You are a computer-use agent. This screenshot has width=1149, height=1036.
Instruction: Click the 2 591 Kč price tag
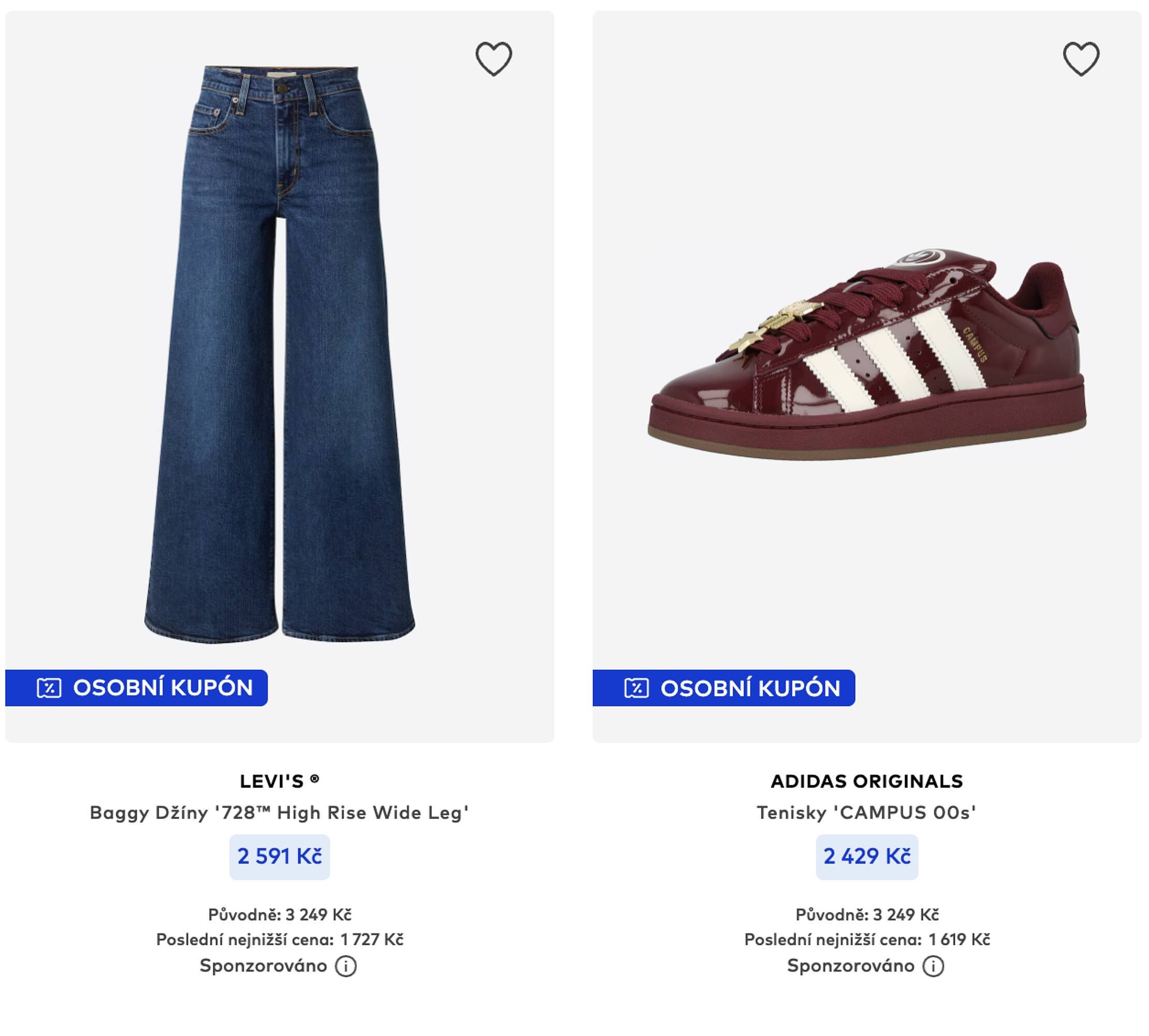280,856
